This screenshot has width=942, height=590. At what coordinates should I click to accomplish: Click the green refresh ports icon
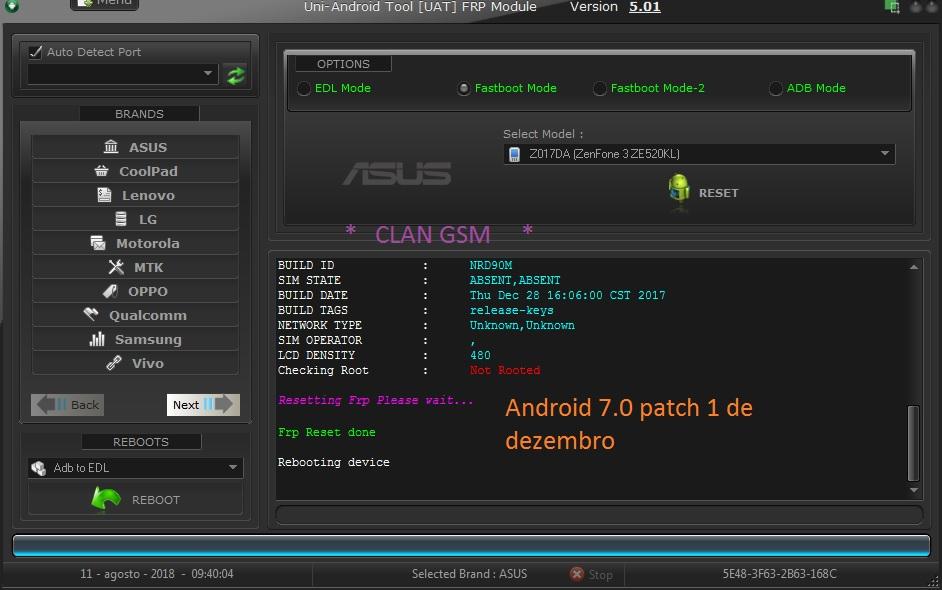tap(236, 75)
